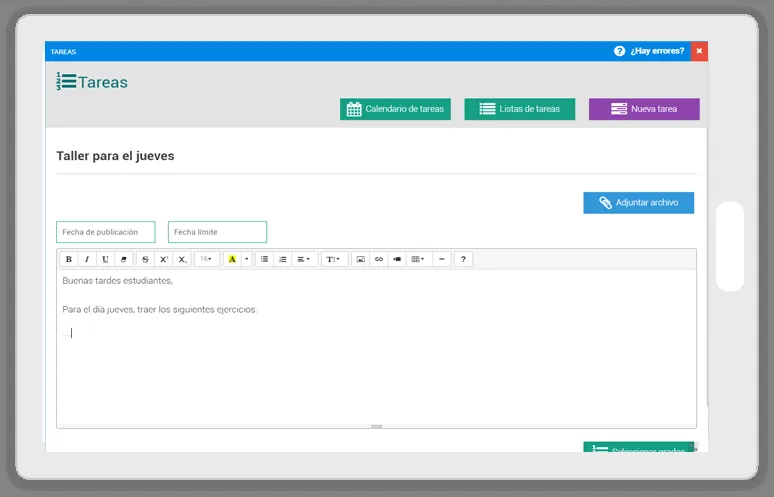Screen dimensions: 774x497
Task: Toggle bold formatting in the editor
Action: click(x=69, y=259)
